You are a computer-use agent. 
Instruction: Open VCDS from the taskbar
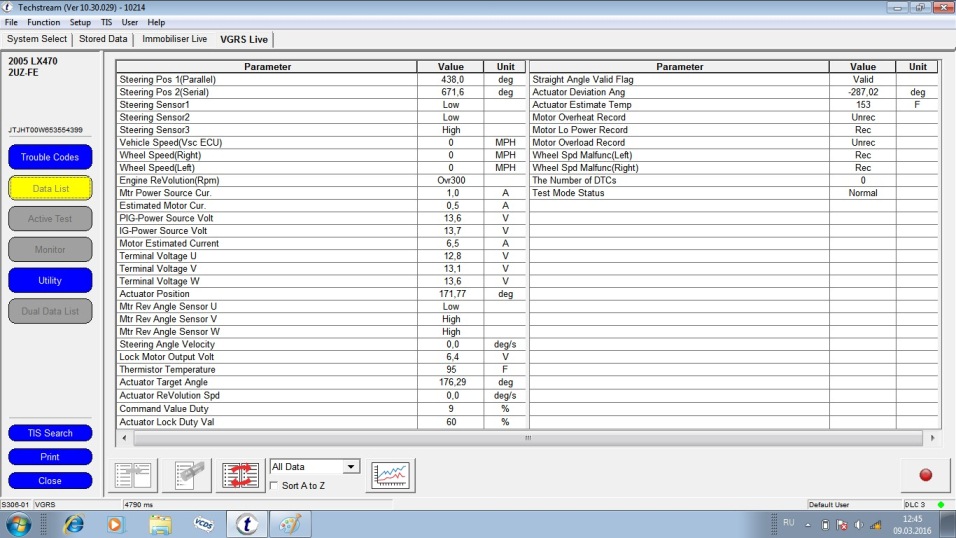(x=202, y=524)
